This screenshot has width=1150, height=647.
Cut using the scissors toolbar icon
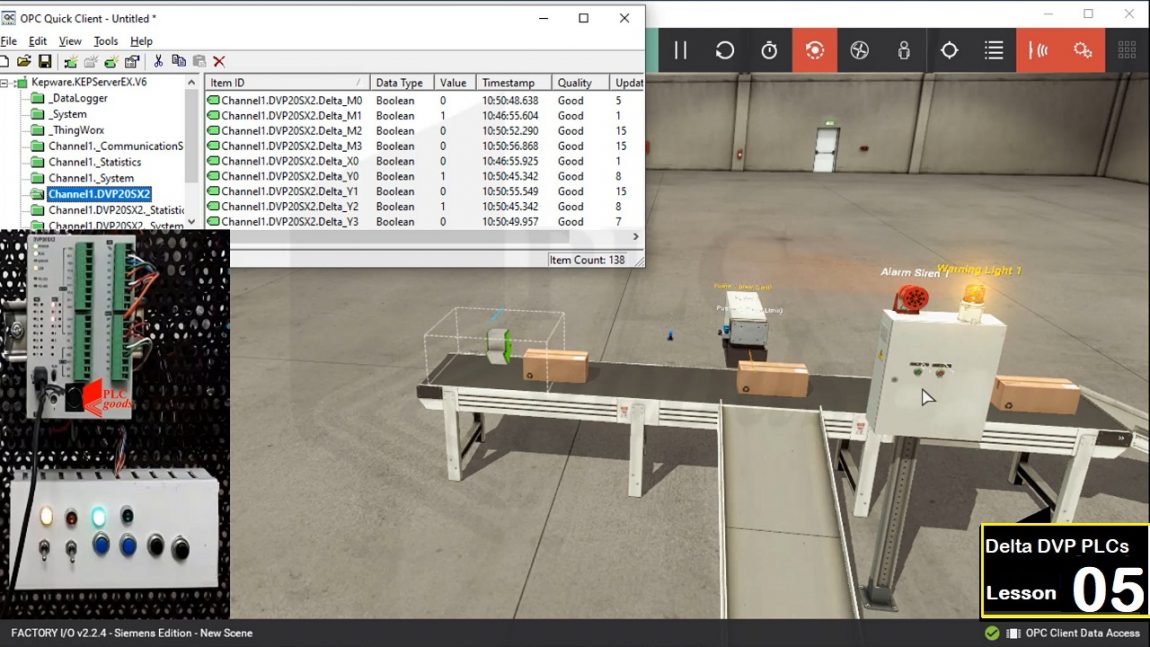pos(158,62)
